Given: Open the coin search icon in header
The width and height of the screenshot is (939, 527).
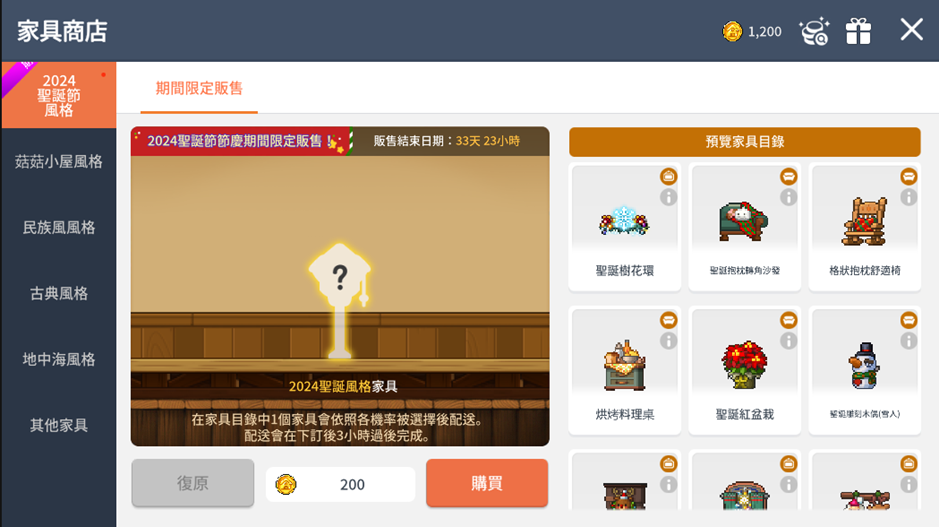Looking at the screenshot, I should click(x=814, y=31).
